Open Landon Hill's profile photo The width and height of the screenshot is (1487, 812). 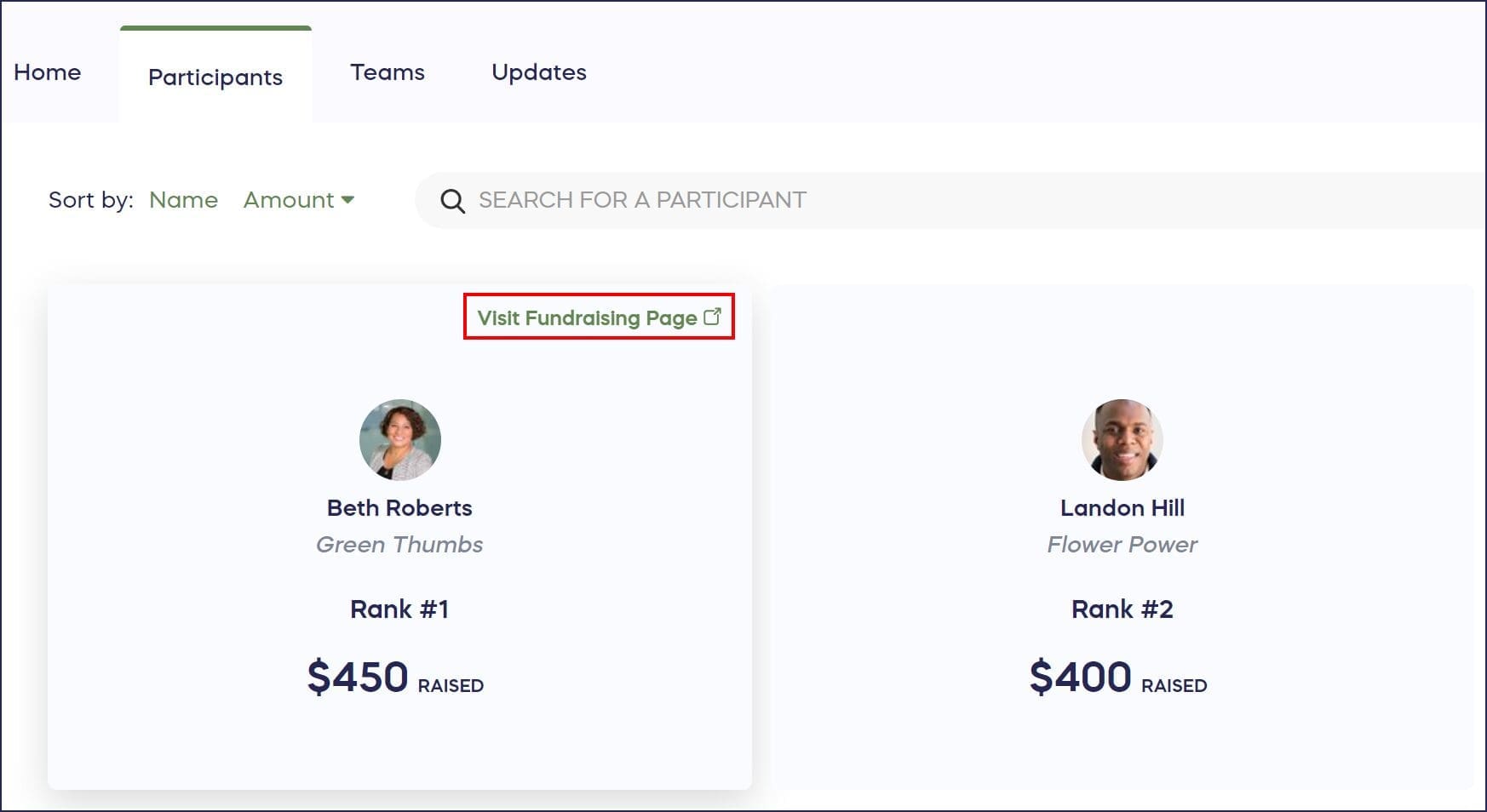[x=1122, y=439]
